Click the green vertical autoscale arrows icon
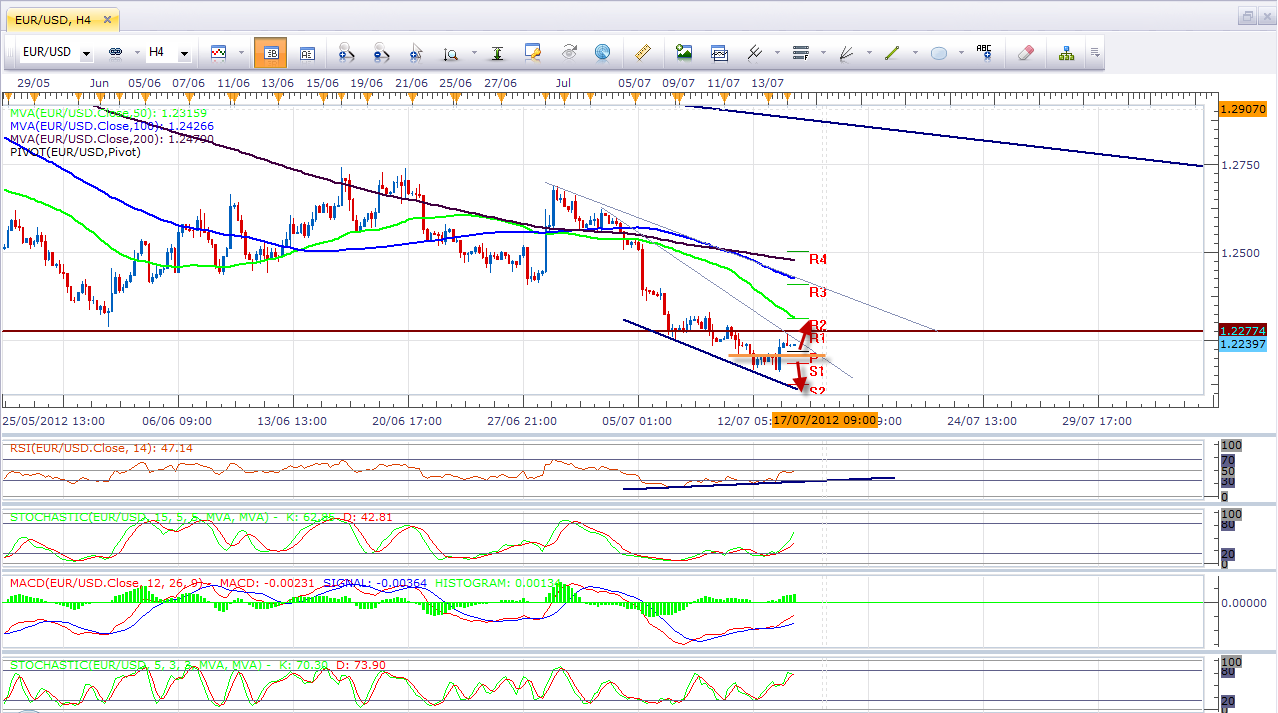Screen dimensions: 1278x713 [497, 52]
